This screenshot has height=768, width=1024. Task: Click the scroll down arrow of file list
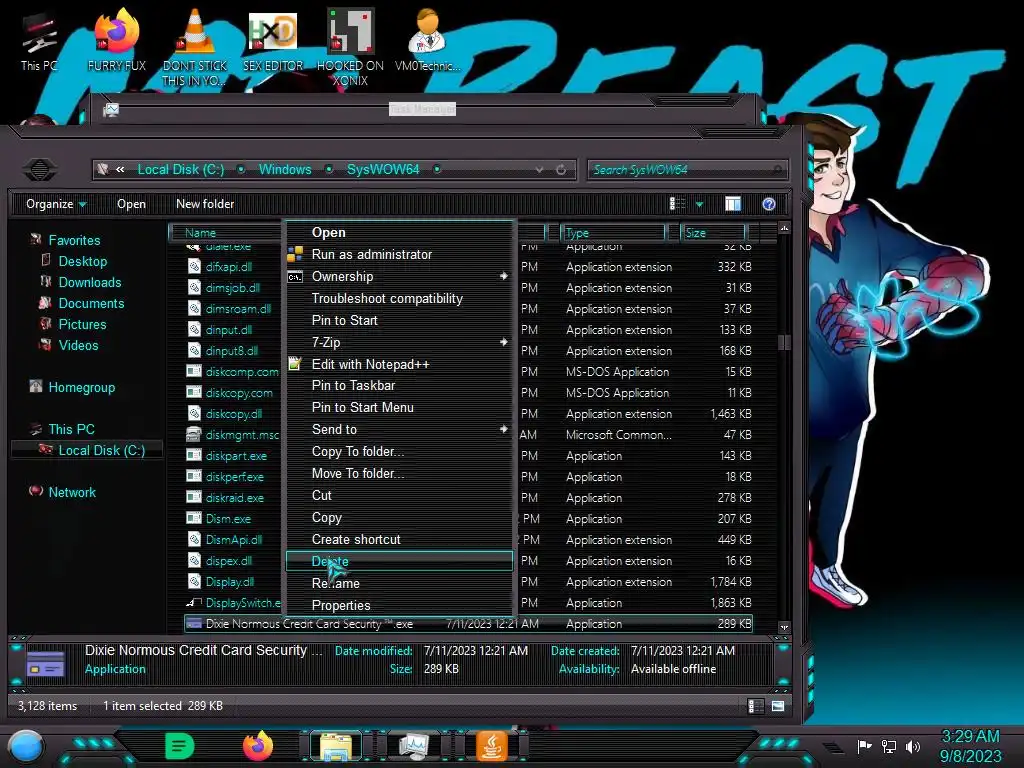pyautogui.click(x=784, y=627)
